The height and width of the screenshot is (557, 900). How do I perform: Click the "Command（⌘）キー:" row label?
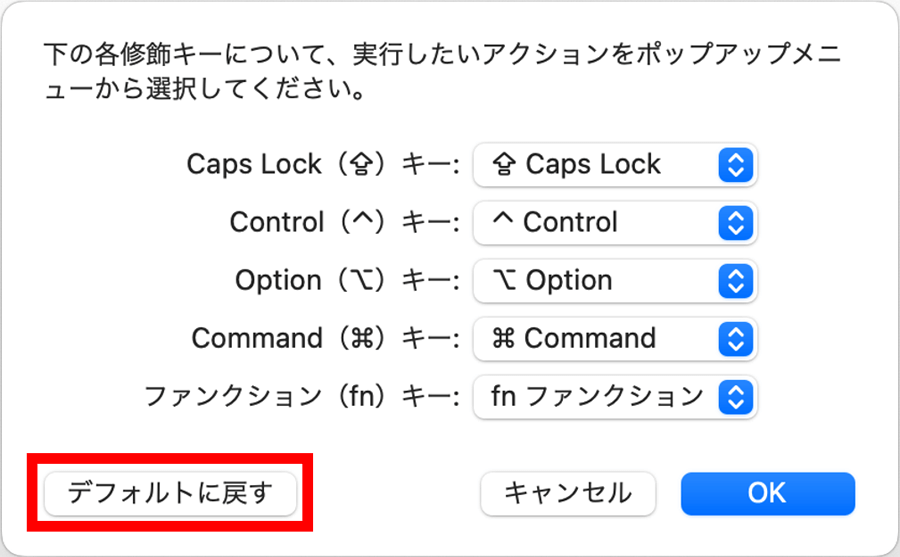pos(324,339)
